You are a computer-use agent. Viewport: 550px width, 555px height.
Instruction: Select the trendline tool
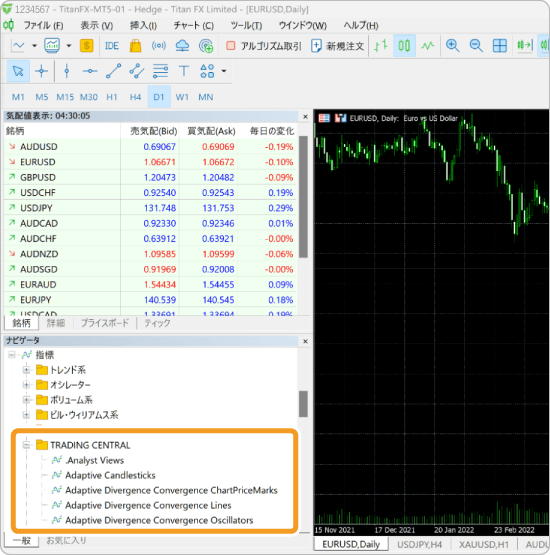point(114,71)
